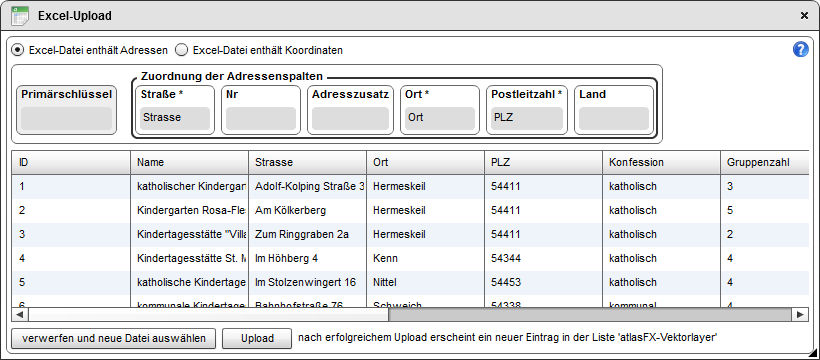Image resolution: width=820 pixels, height=360 pixels.
Task: Click the 'Konfession' column header
Action: 662,162
